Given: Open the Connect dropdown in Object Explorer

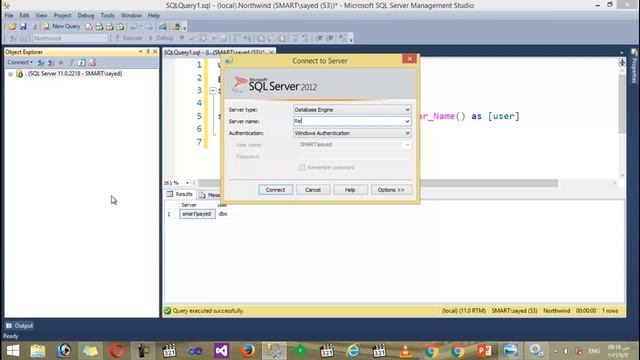Looking at the screenshot, I should click(x=20, y=62).
